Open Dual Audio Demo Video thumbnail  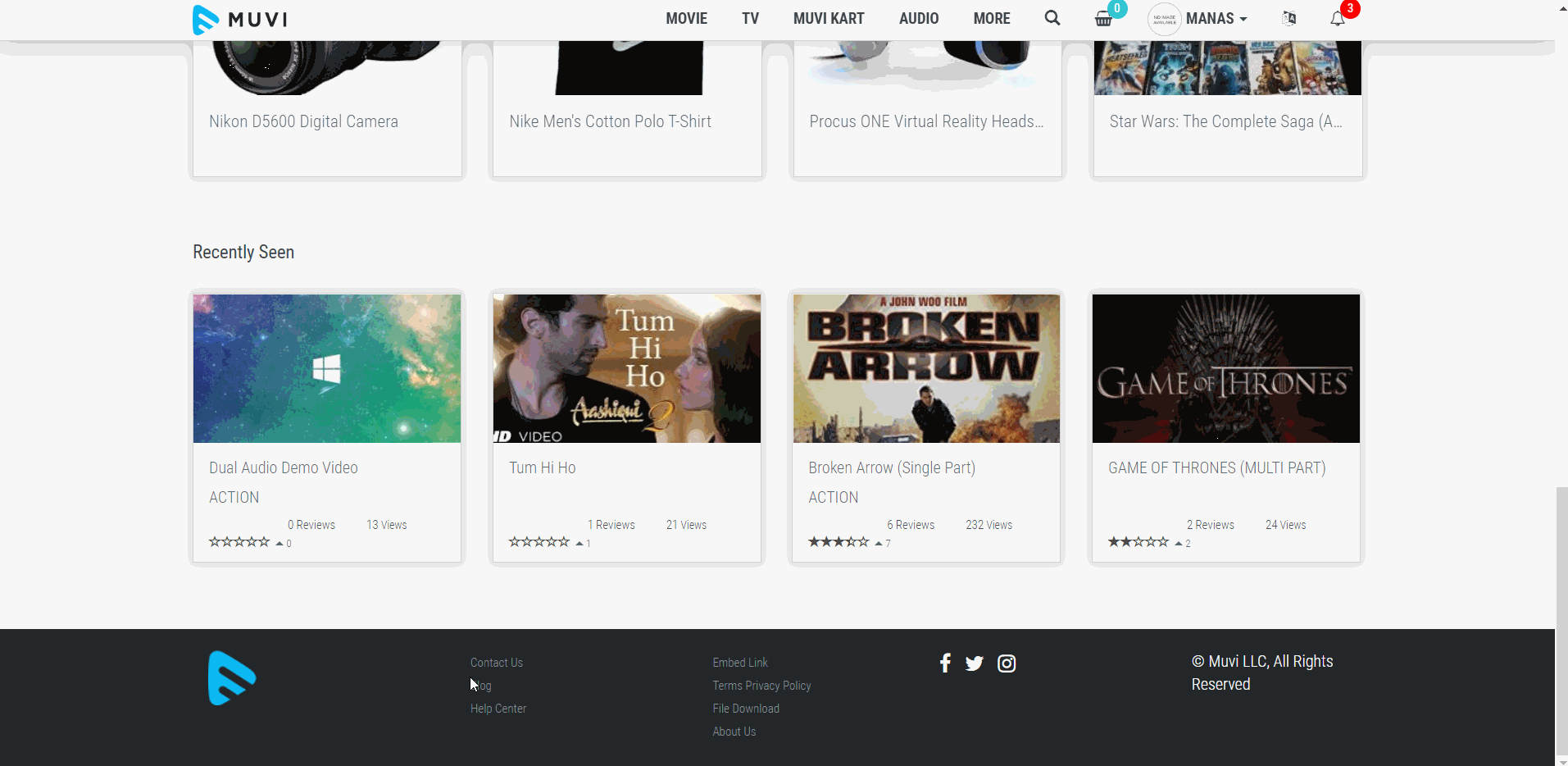click(327, 368)
